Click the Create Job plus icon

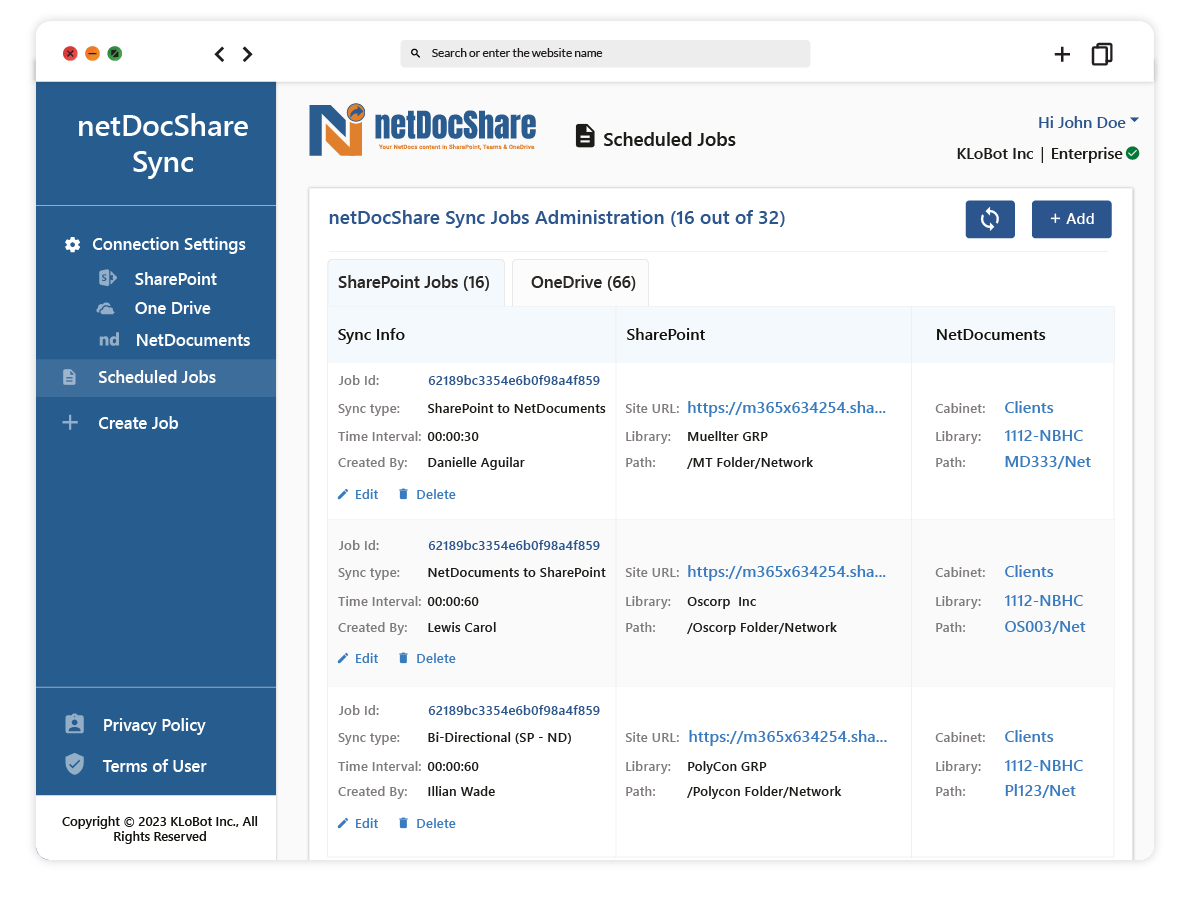point(70,423)
